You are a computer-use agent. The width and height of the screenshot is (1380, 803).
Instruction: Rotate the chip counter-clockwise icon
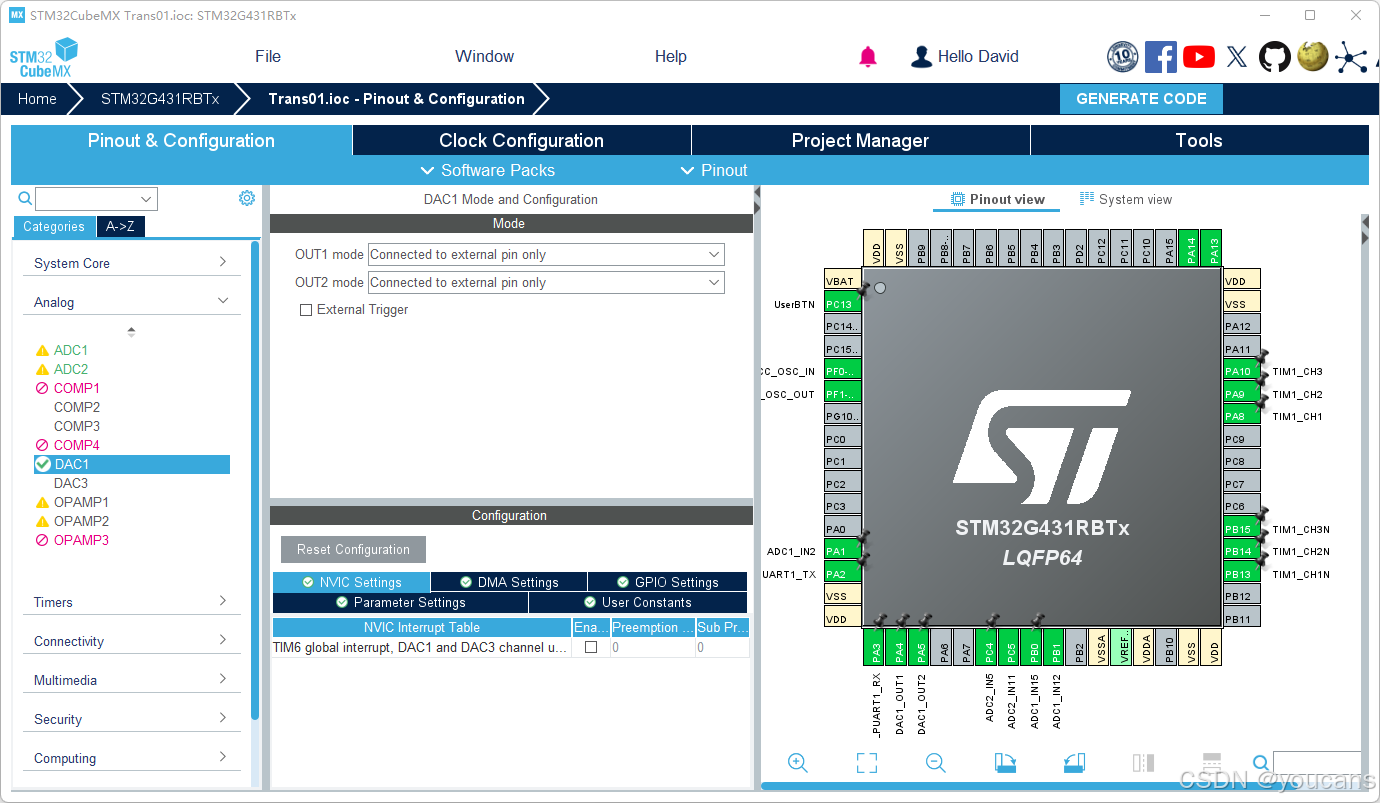pos(1074,763)
